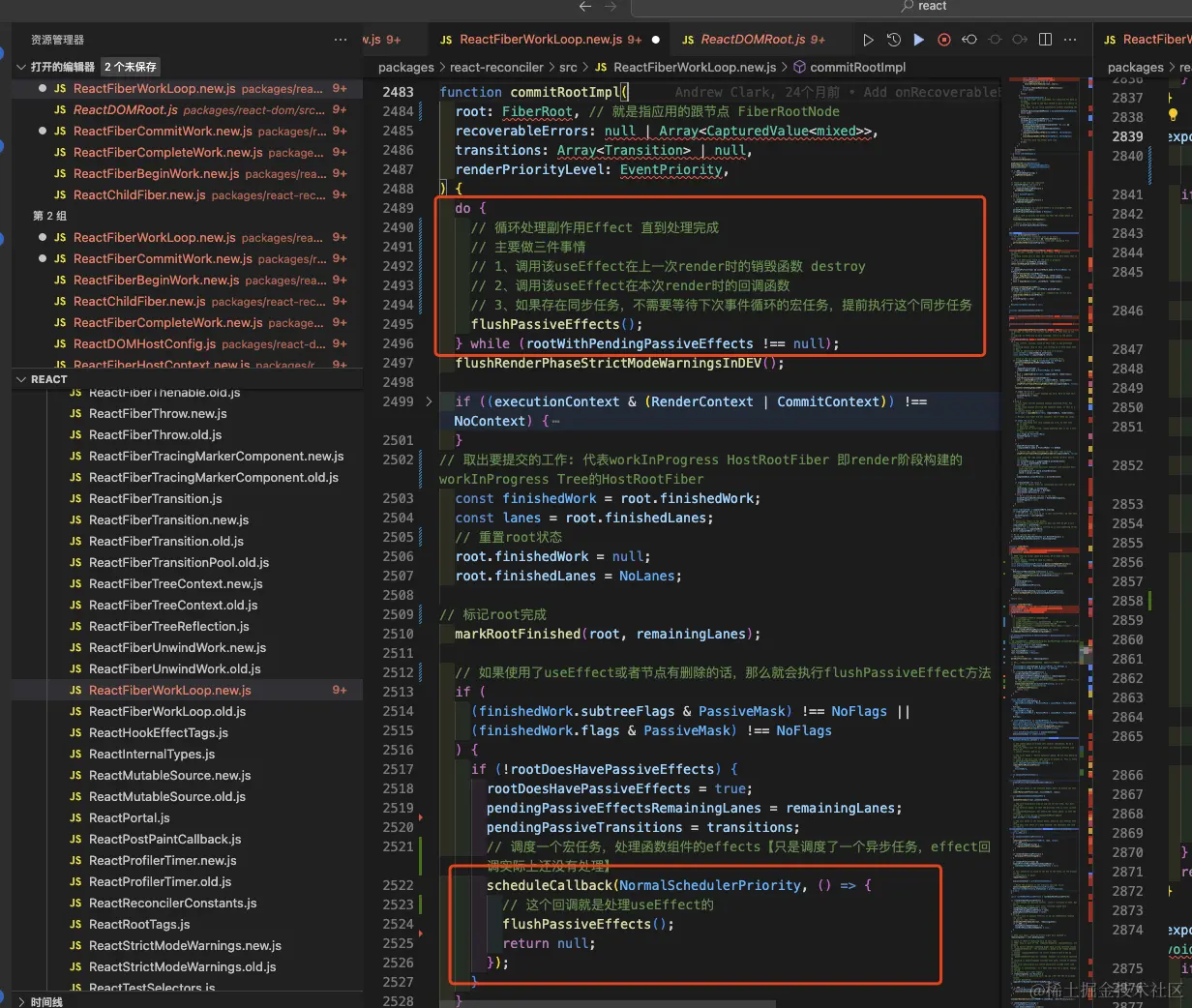Open ReactFiberTransition.new.js in file tree
This screenshot has width=1192, height=1008.
click(x=187, y=519)
